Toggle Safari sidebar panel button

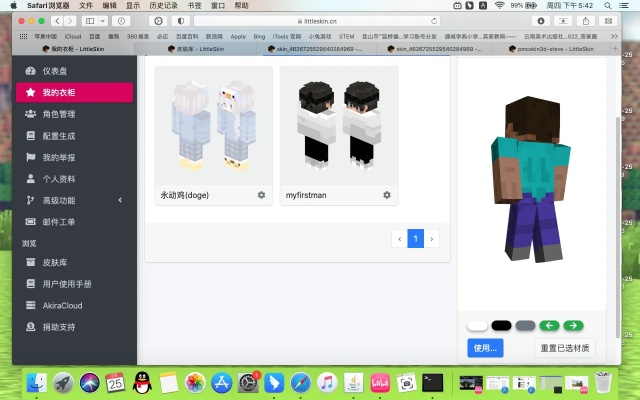(x=90, y=21)
